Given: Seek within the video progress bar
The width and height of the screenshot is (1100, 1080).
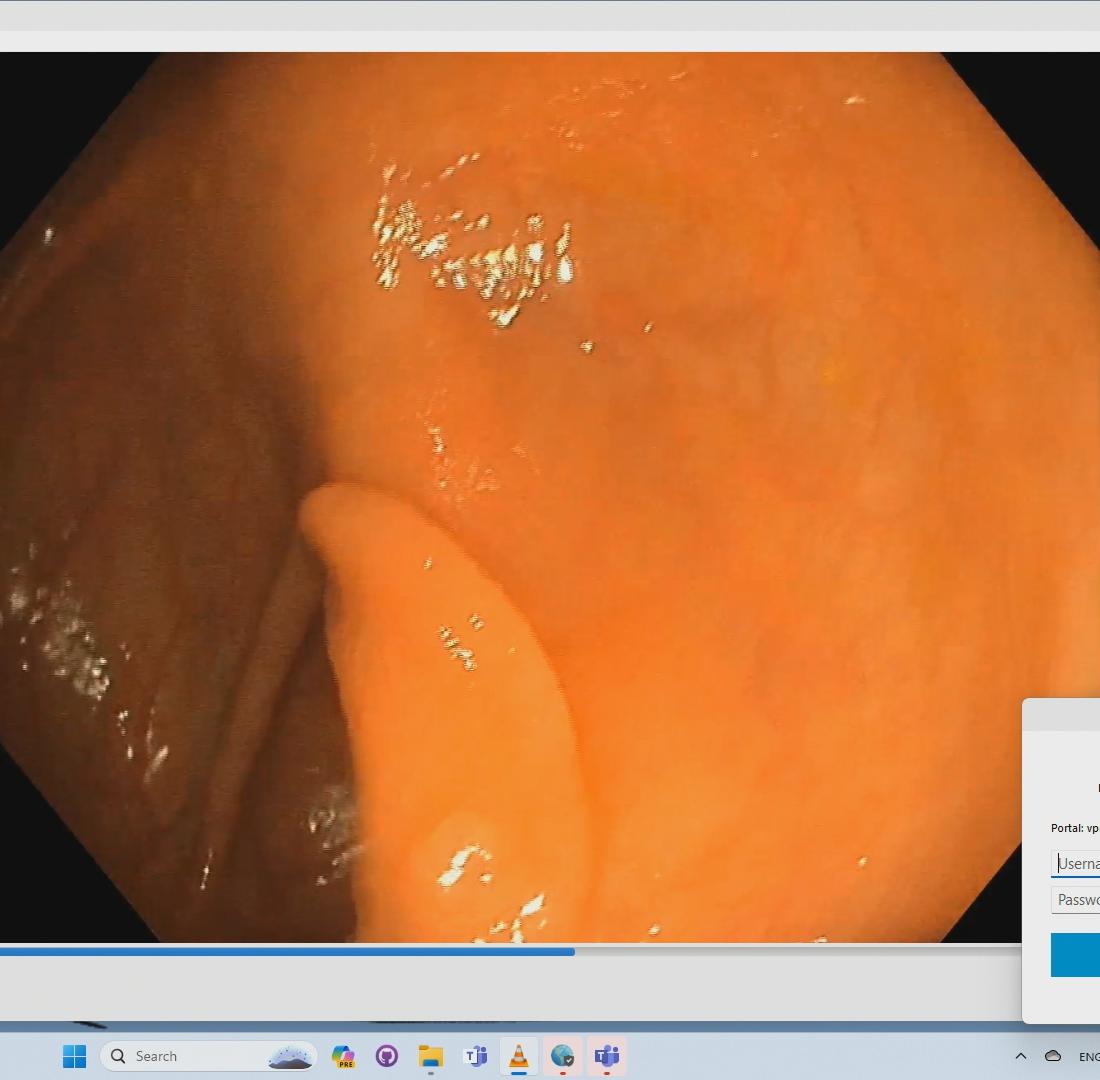Looking at the screenshot, I should (511, 952).
